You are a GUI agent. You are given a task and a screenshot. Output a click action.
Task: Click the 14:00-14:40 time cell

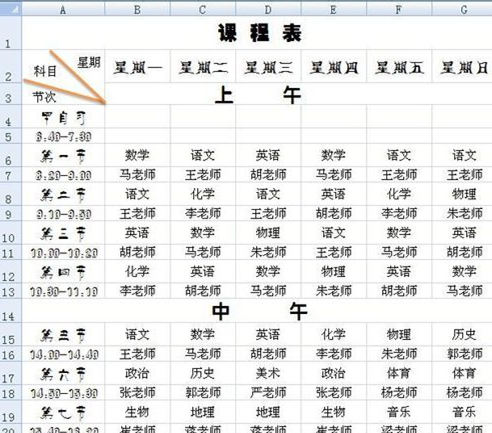(x=63, y=353)
